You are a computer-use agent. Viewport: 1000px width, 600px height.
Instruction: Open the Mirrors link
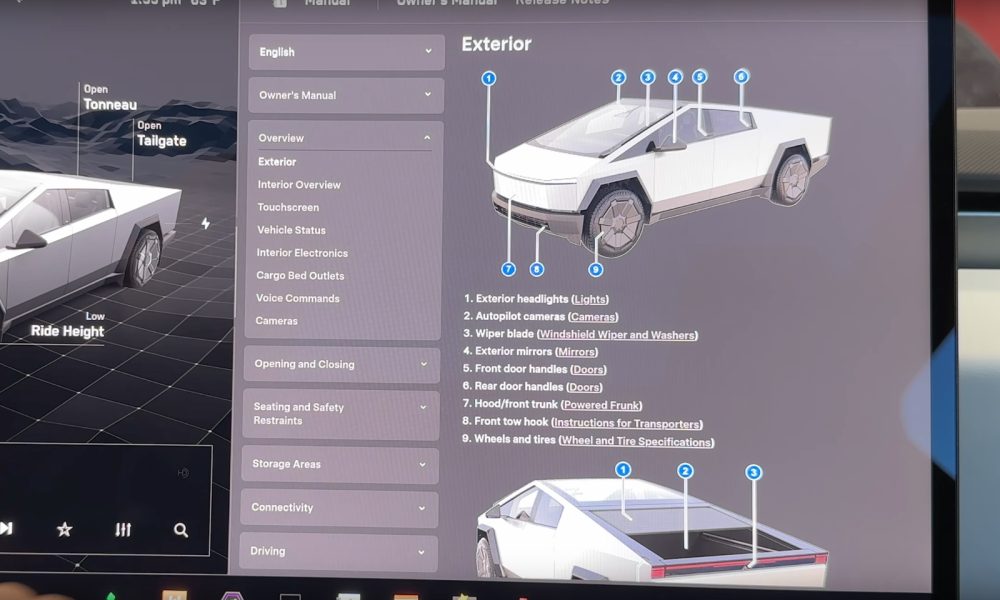(x=577, y=352)
